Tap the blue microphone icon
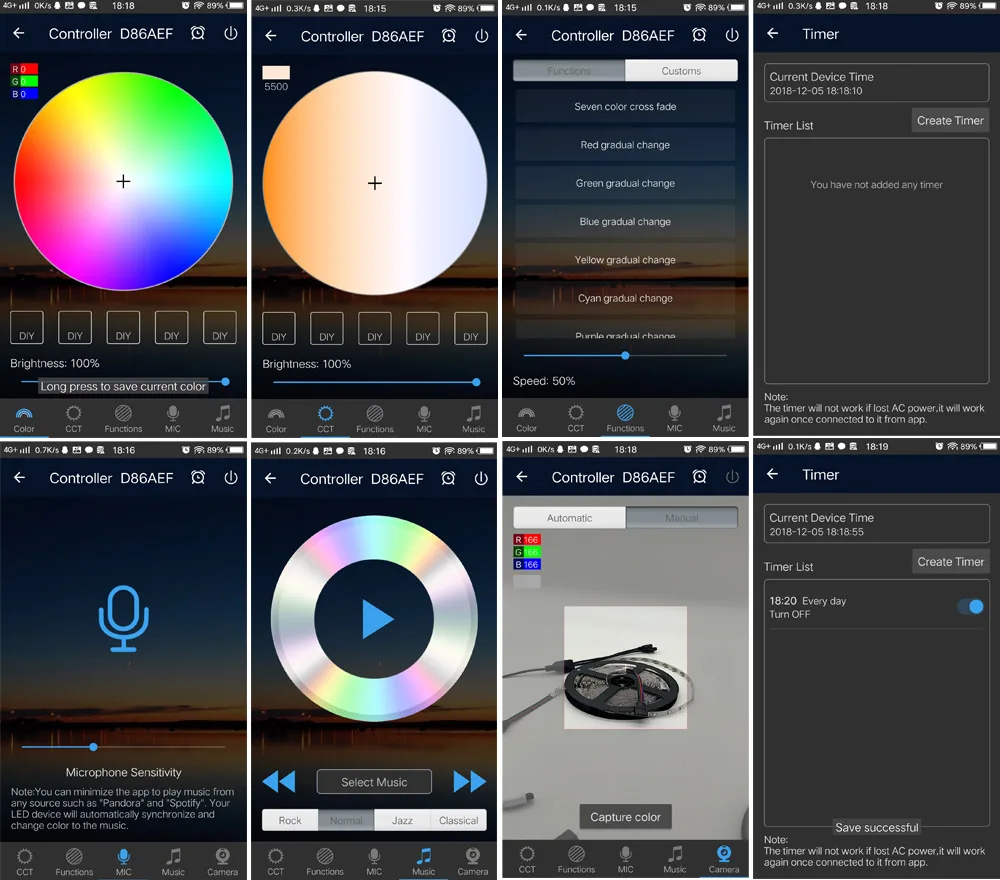Screen dimensions: 1000x880 click(x=124, y=619)
